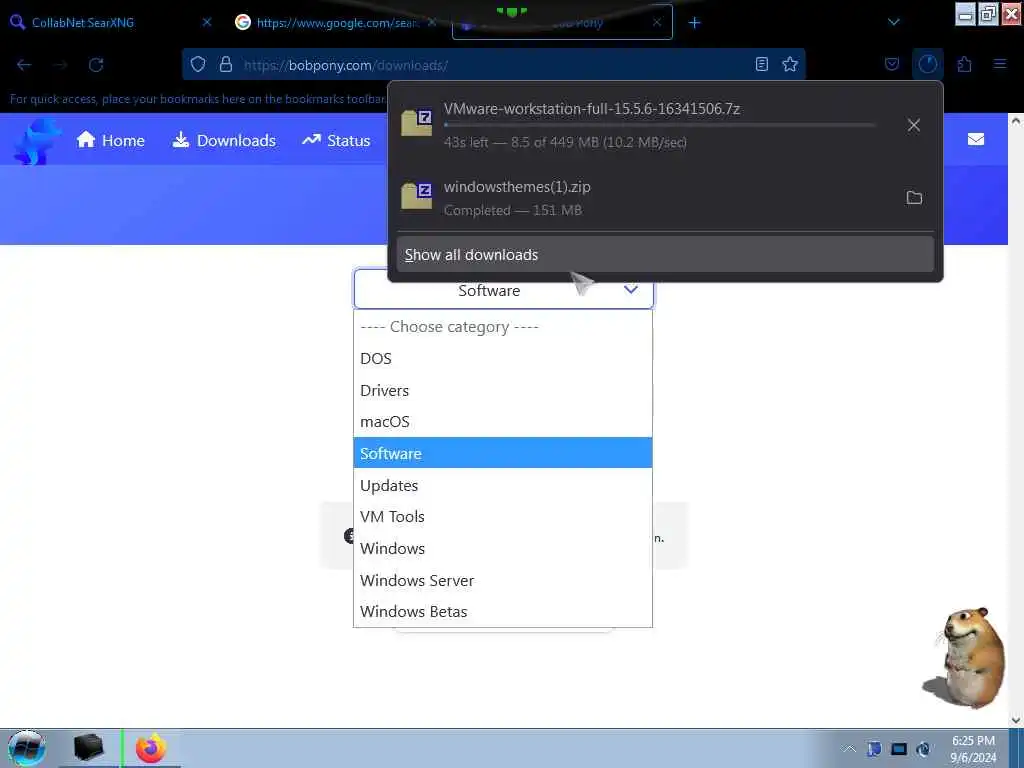Screen dimensions: 1024x768
Task: Choose Updates from the category list
Action: (x=503, y=485)
